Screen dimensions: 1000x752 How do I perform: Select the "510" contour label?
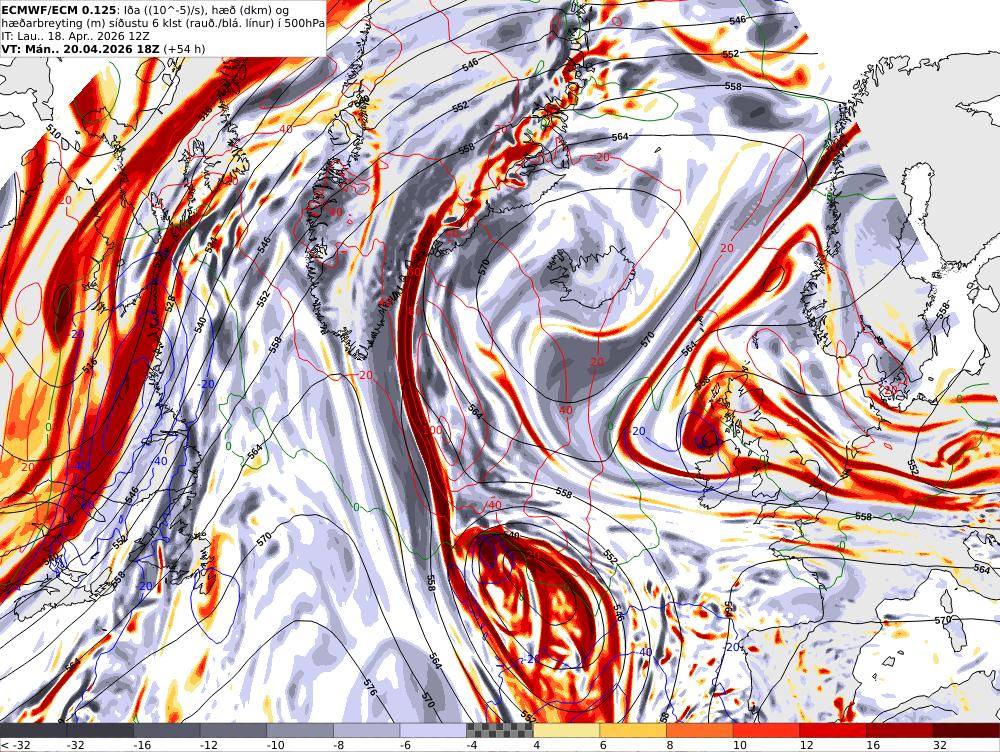click(54, 132)
